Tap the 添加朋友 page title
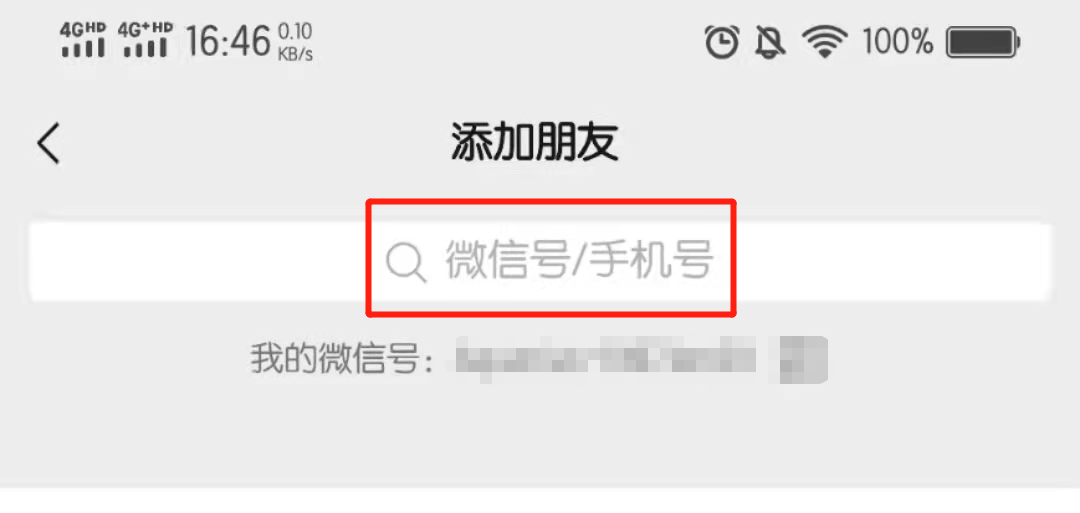Screen dimensions: 1080x513 (534, 143)
